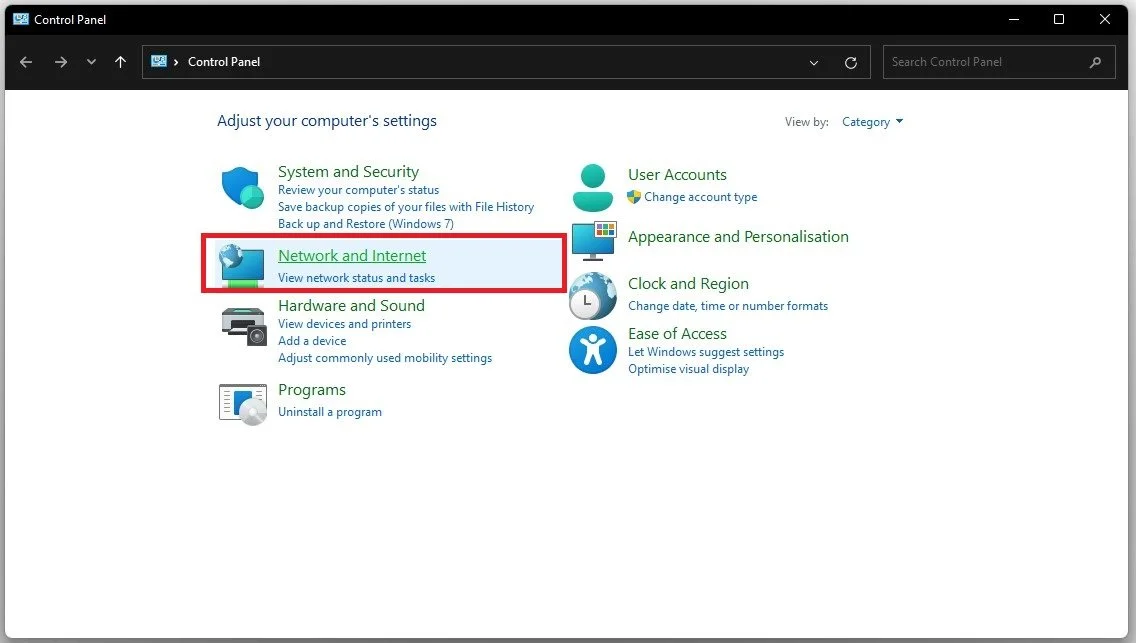Maximize the Control Panel window
Viewport: 1136px width, 643px height.
pos(1059,20)
